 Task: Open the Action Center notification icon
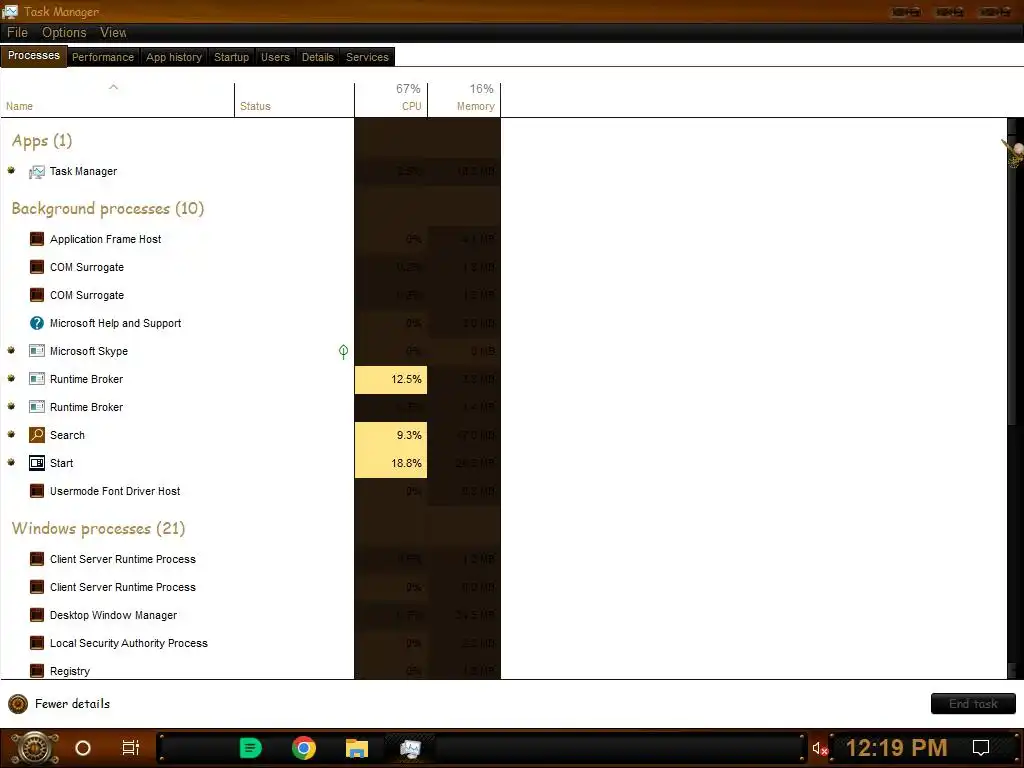pyautogui.click(x=981, y=748)
